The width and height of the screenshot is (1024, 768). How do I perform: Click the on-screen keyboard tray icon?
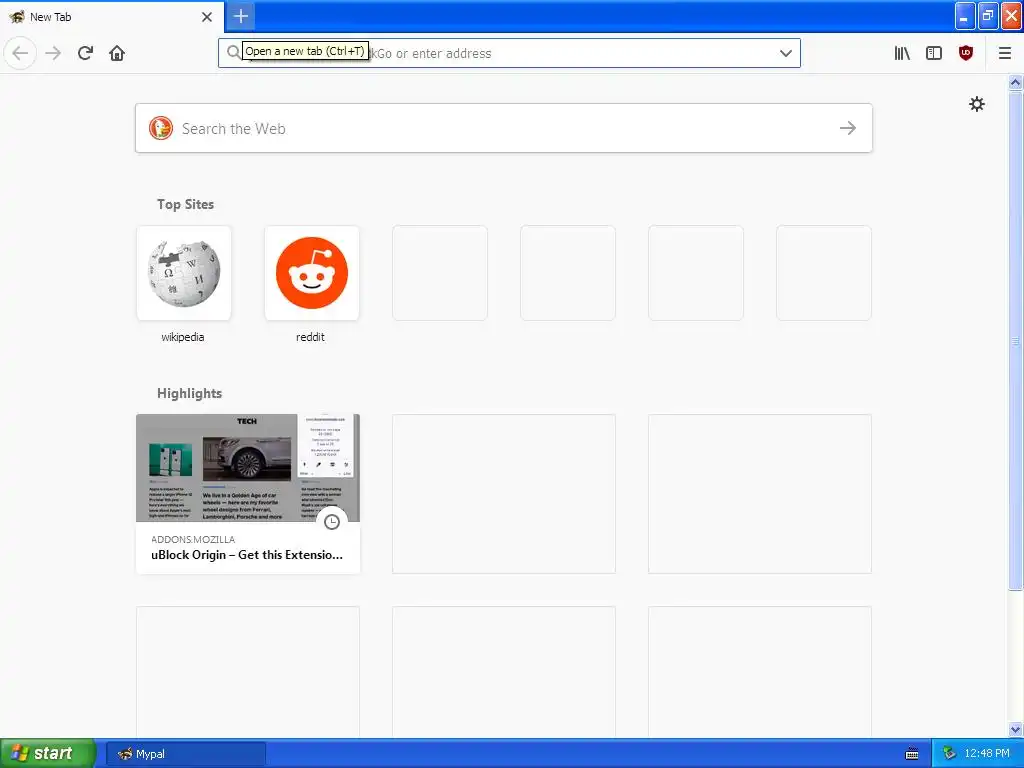912,754
